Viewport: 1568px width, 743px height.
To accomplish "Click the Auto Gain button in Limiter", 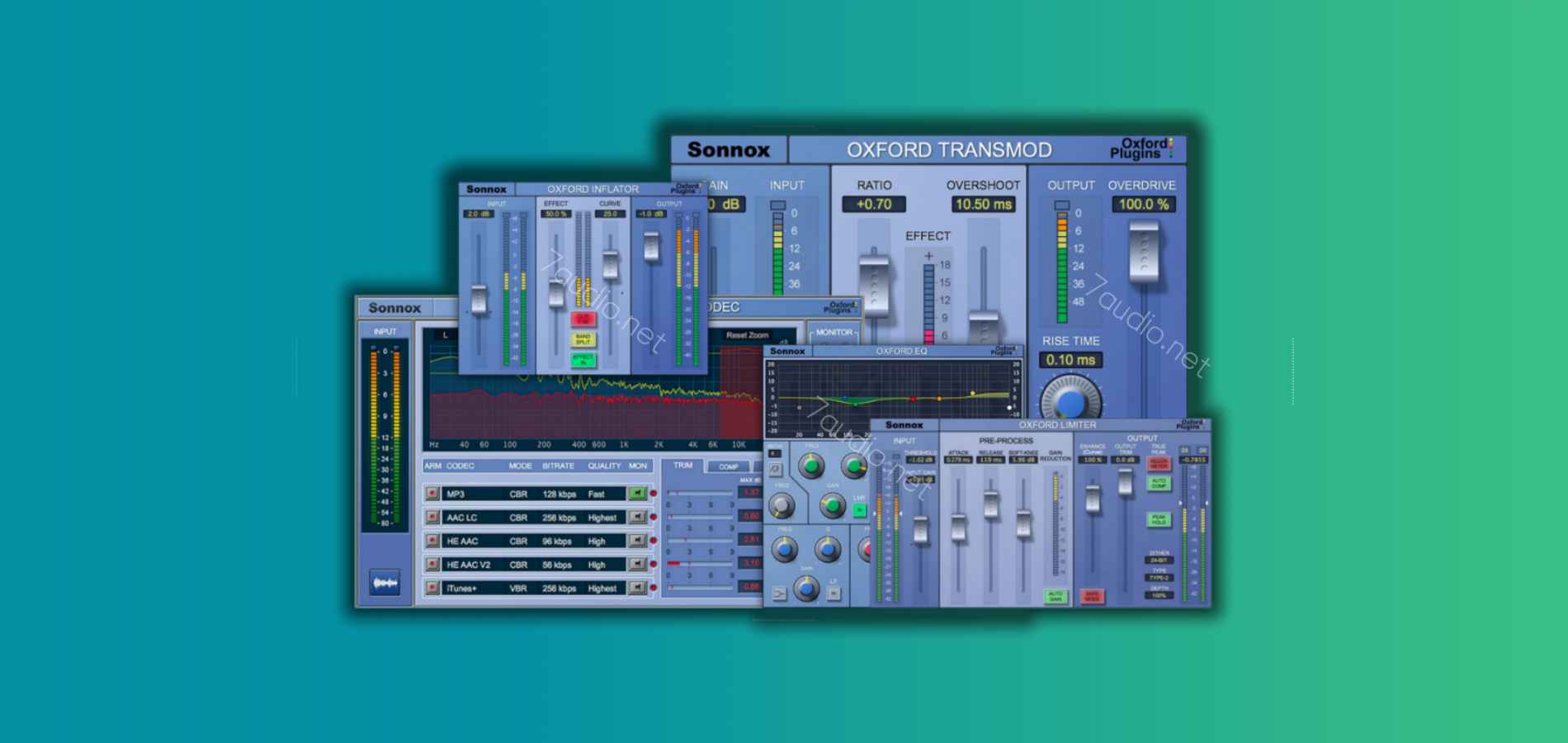I will (1056, 596).
